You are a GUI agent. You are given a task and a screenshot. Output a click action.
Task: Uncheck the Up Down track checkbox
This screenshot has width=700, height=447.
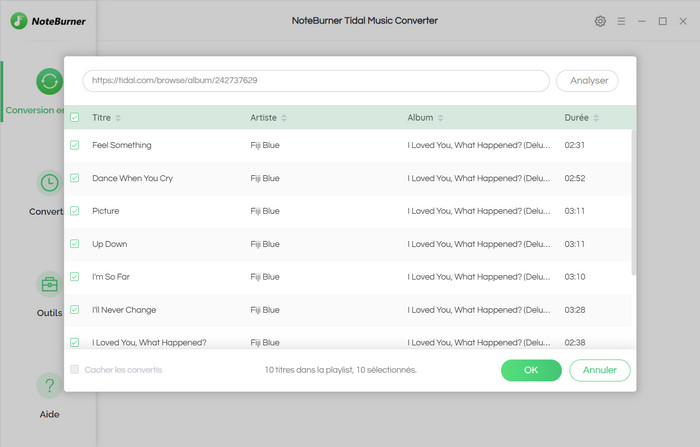[75, 244]
